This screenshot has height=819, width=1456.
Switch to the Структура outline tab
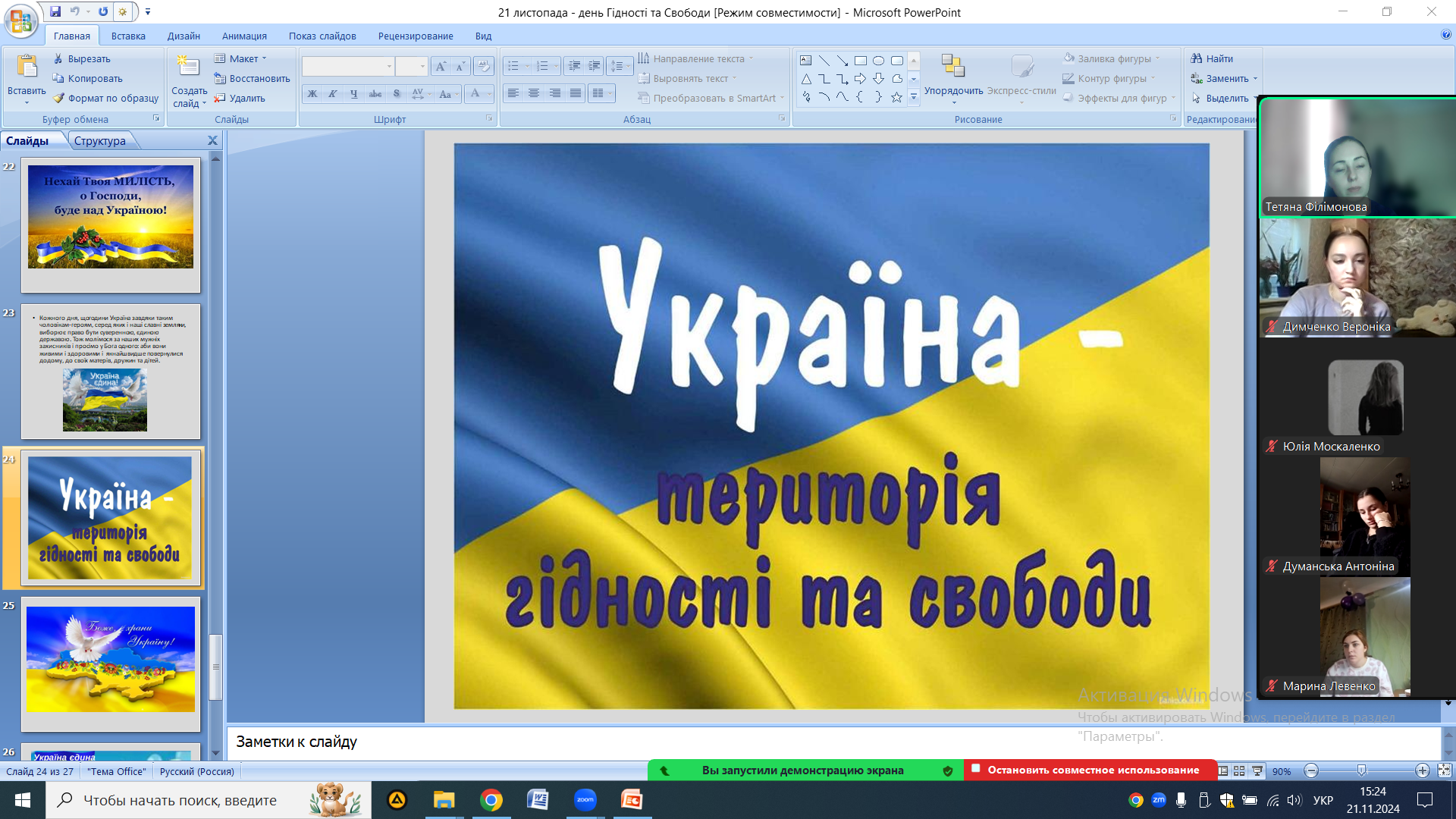[x=100, y=141]
